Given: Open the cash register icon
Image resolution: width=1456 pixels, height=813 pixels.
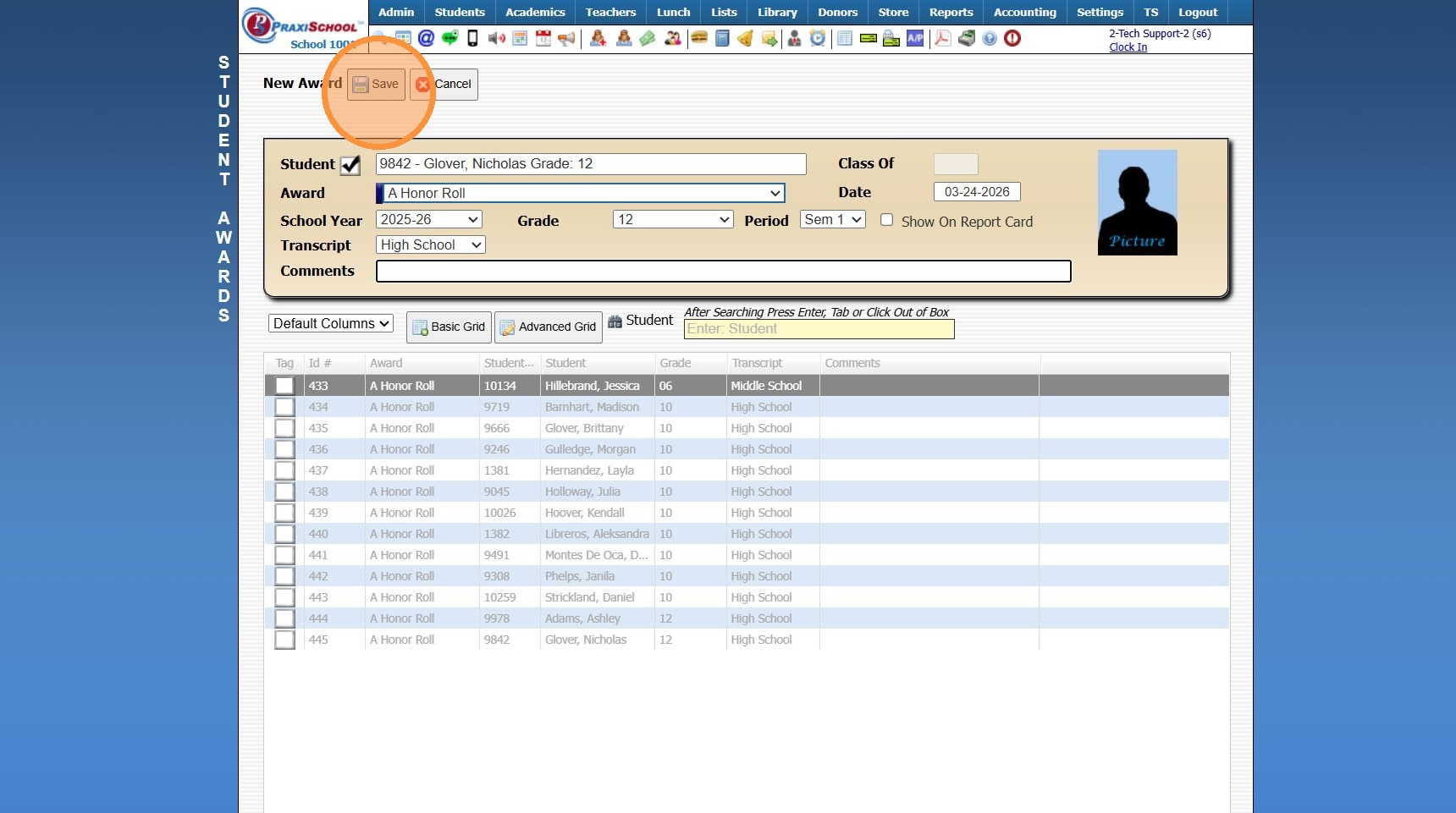Looking at the screenshot, I should (967, 38).
